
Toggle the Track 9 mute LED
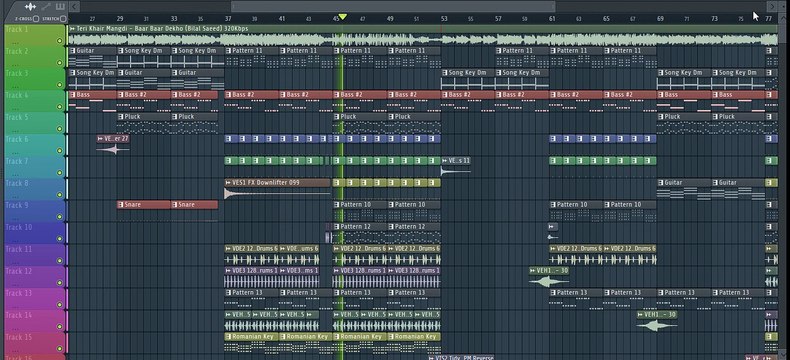59,217
